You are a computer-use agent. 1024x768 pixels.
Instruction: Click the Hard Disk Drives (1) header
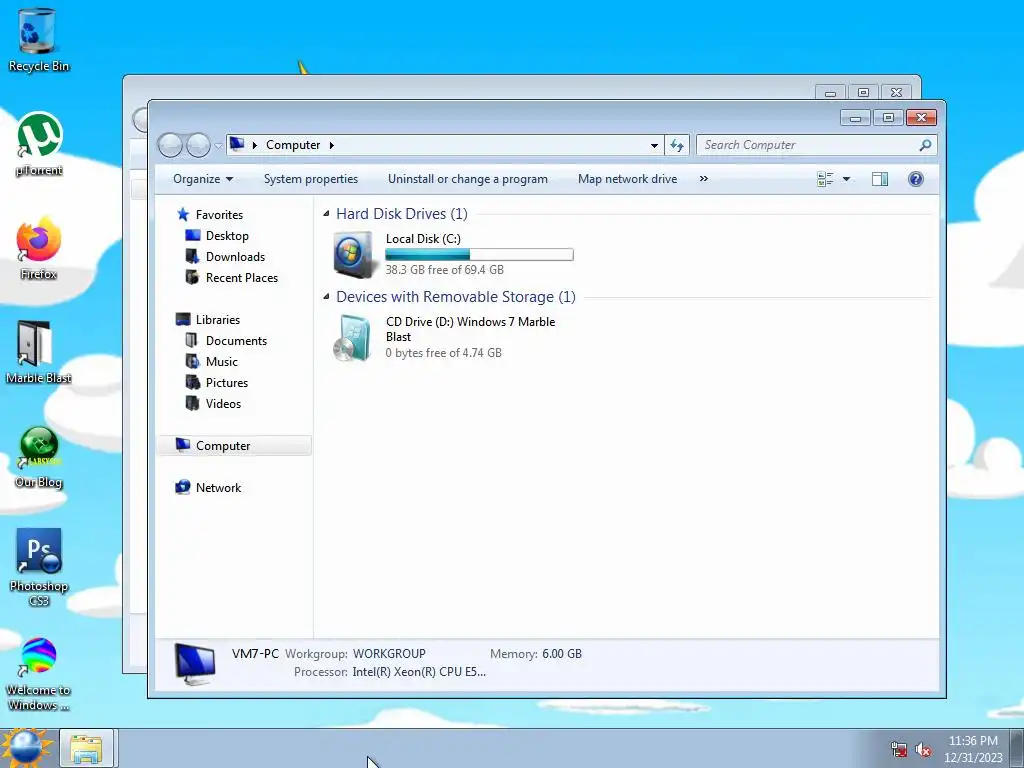coord(402,214)
